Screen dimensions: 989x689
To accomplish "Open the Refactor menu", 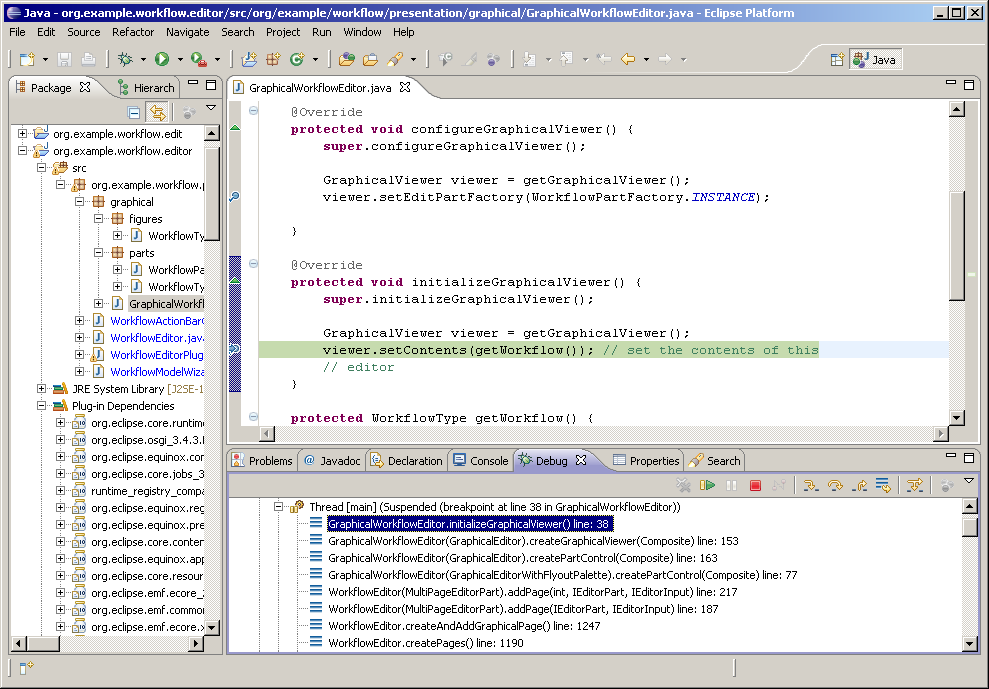I will coord(133,32).
